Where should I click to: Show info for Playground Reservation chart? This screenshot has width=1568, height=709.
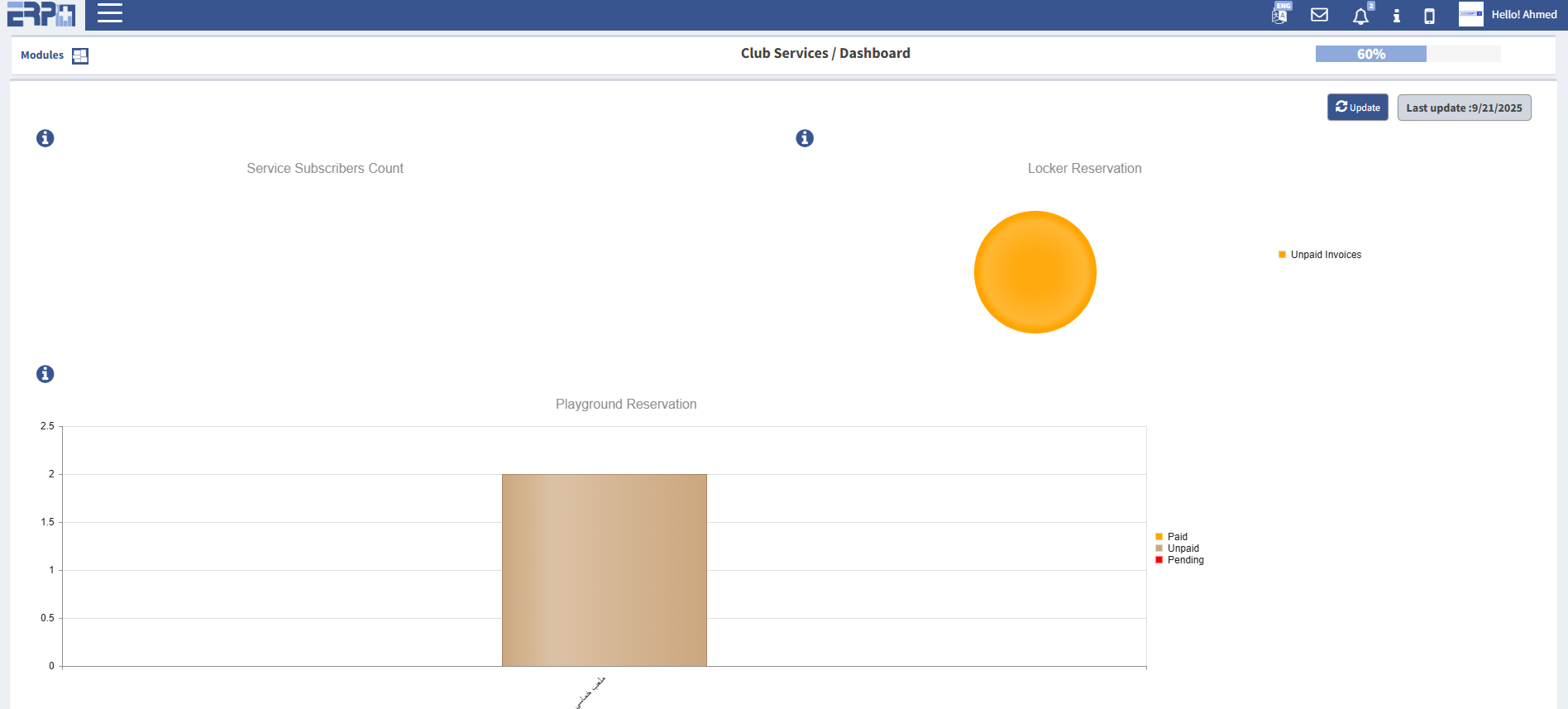coord(45,374)
